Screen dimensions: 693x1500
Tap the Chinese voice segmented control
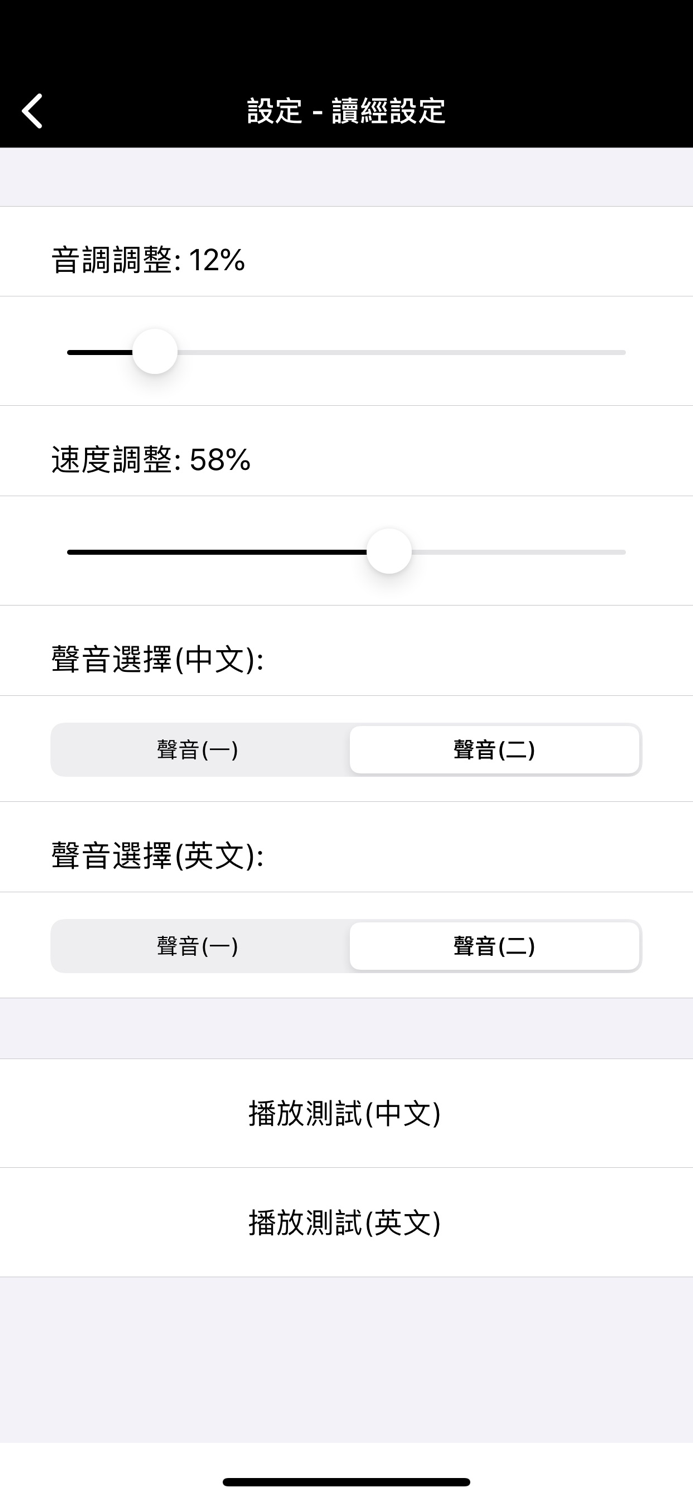346,750
